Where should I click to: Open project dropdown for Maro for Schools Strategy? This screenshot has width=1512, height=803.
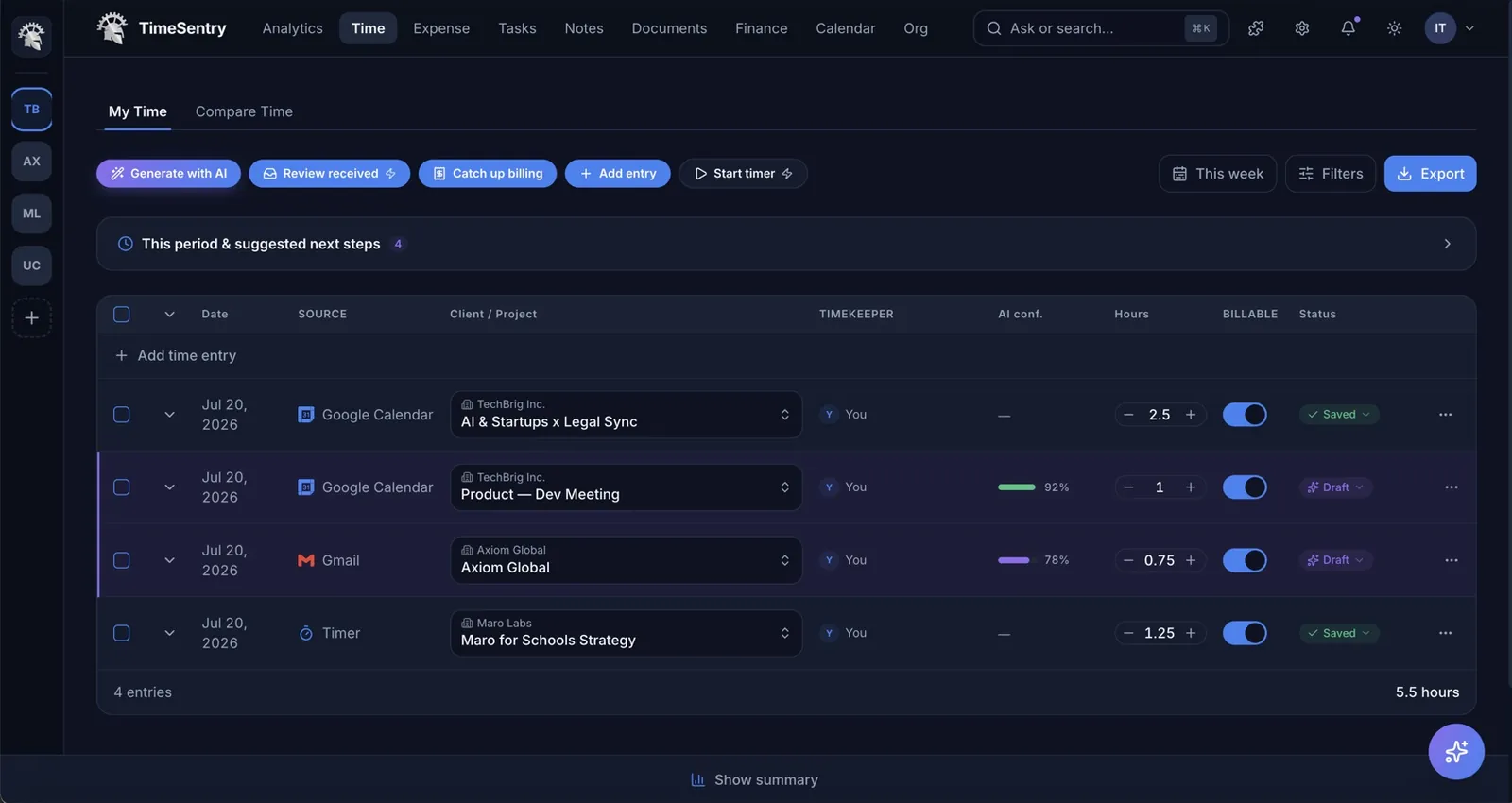click(627, 633)
